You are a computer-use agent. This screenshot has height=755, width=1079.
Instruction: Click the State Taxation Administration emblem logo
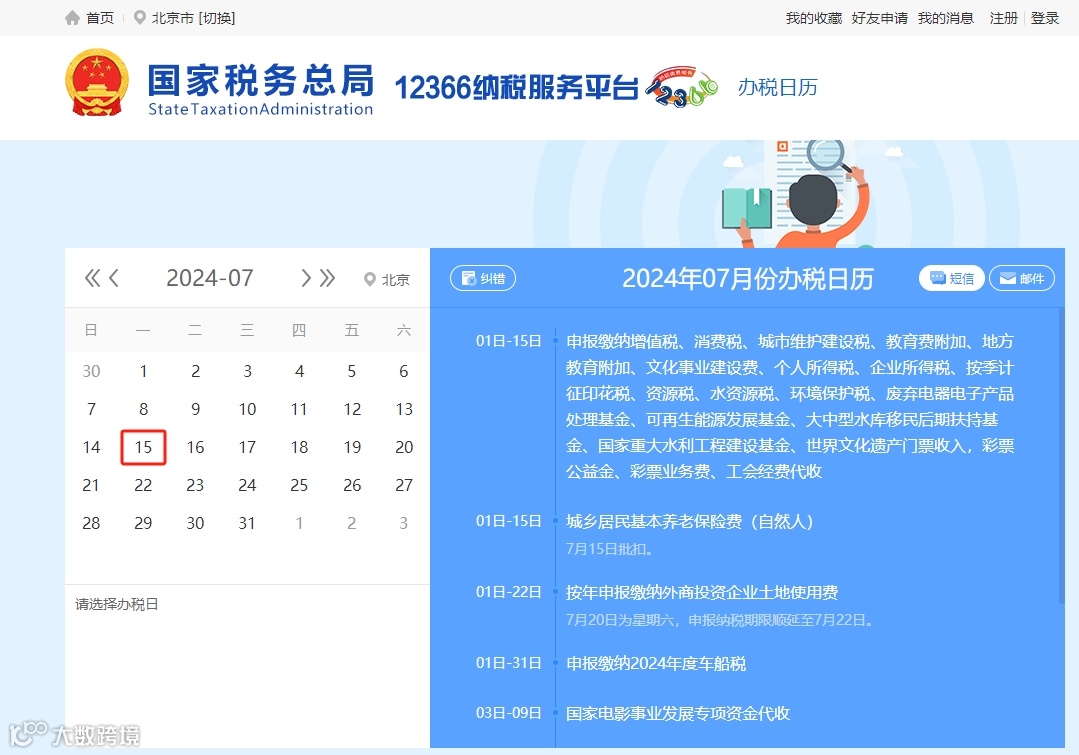(97, 83)
